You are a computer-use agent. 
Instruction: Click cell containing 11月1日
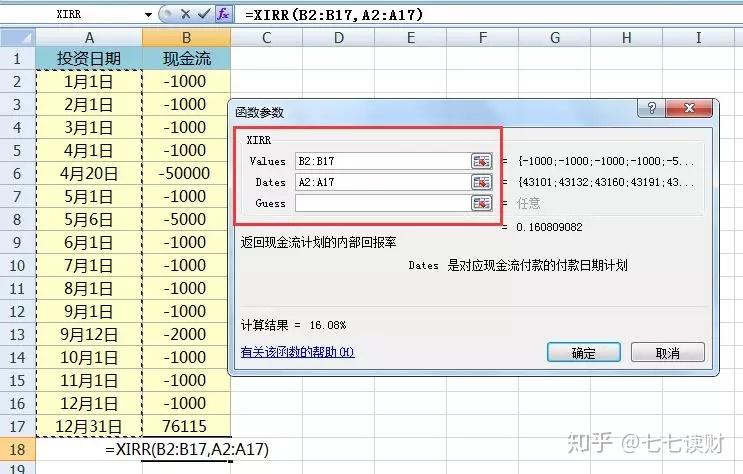[x=89, y=381]
